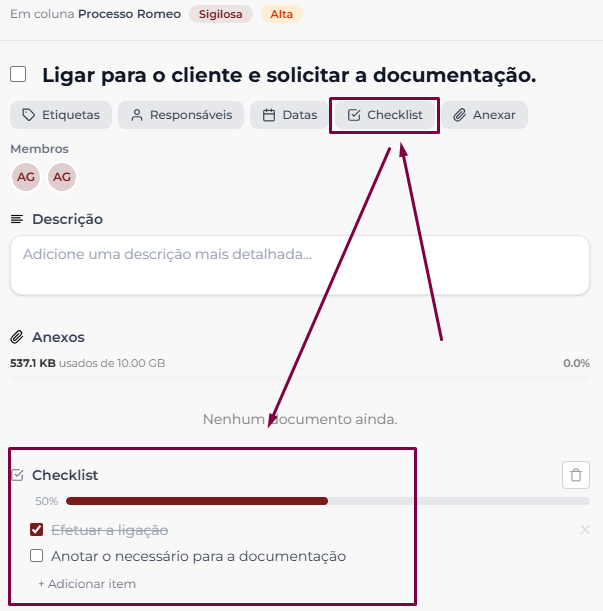The image size is (603, 611).
Task: Click the second AG member avatar
Action: point(62,177)
